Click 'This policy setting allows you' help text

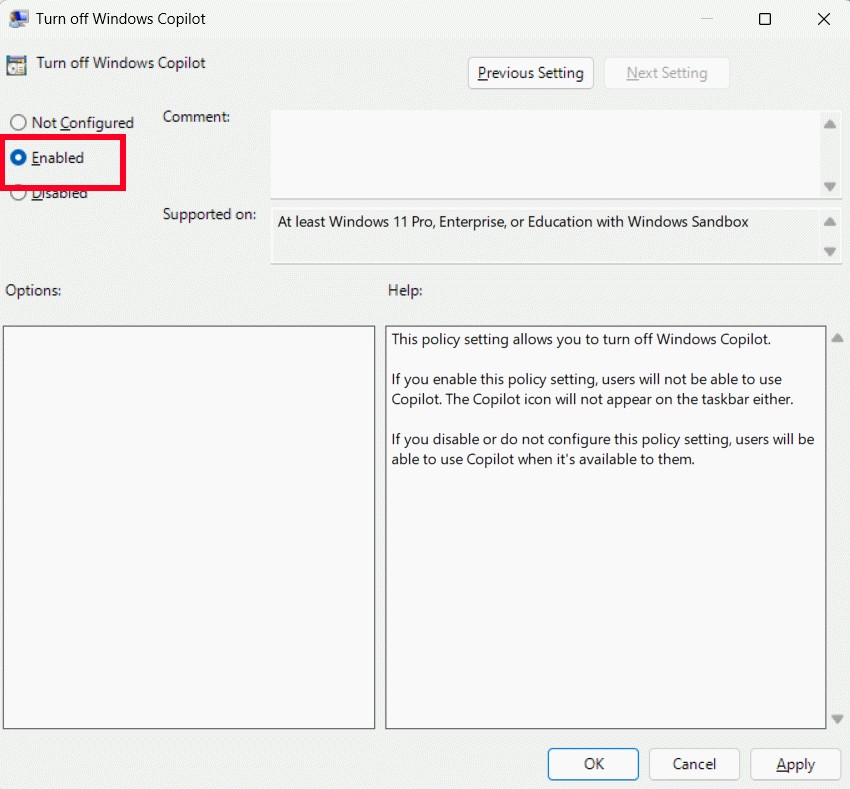pos(581,339)
